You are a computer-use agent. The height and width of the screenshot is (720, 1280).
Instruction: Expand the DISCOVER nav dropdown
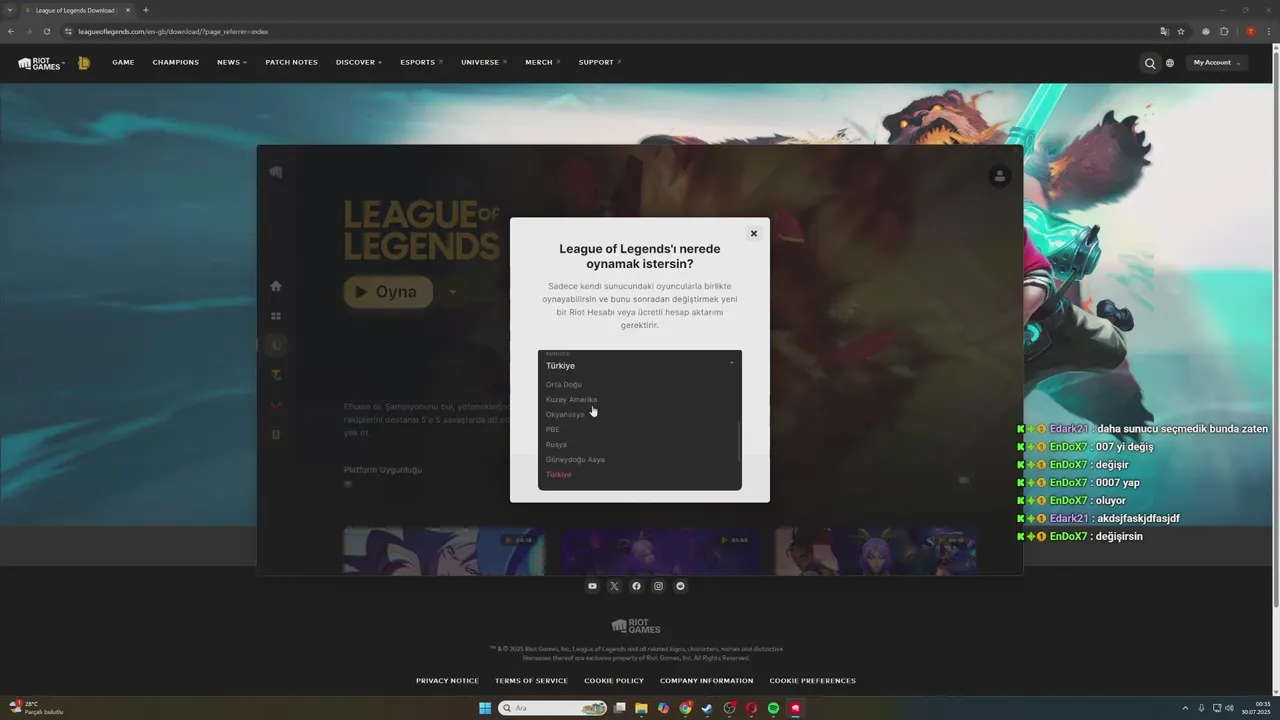coord(359,62)
